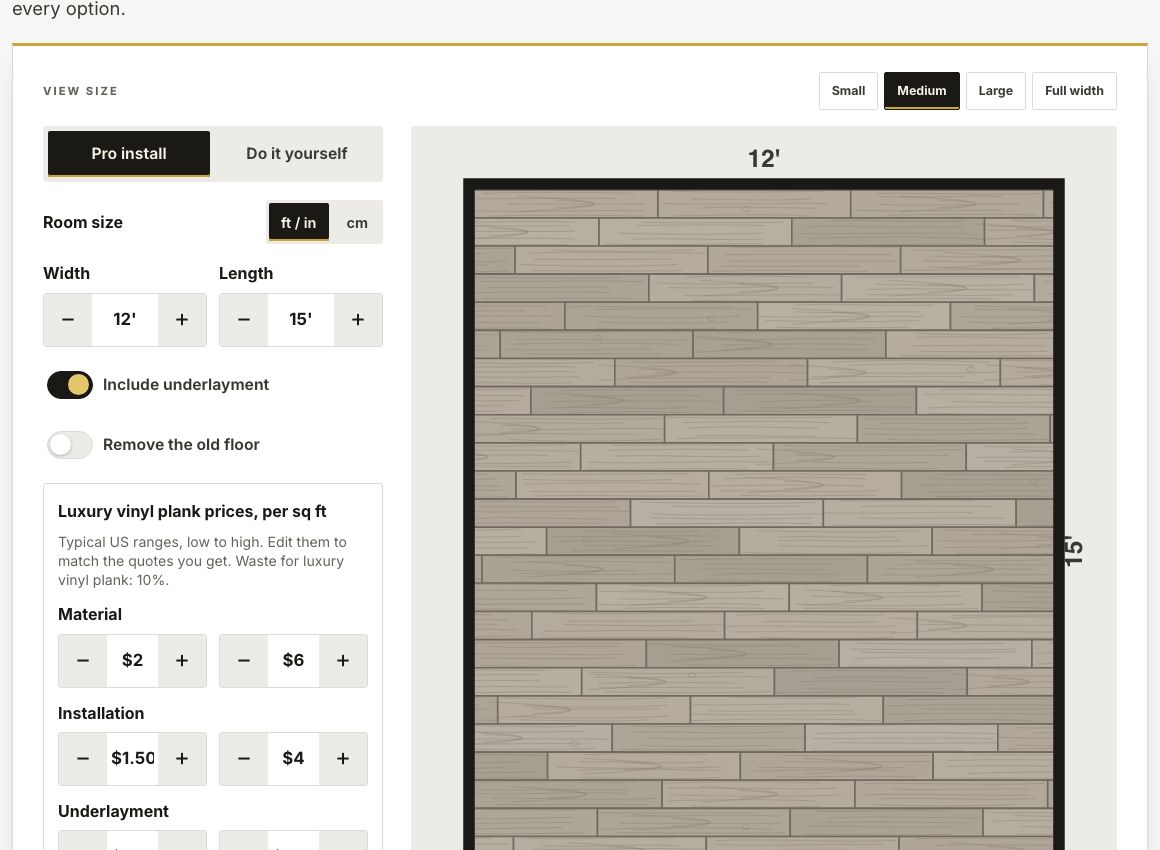The height and width of the screenshot is (850, 1160).
Task: Edit the Material high price $6
Action: click(293, 661)
